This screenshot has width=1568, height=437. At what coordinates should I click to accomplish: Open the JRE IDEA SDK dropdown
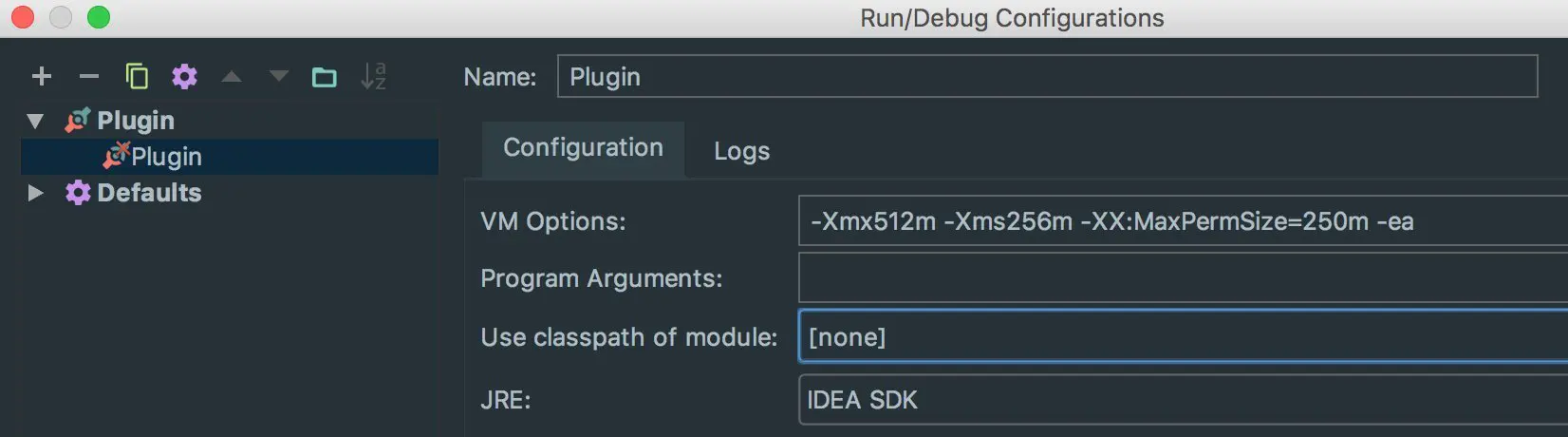click(x=1177, y=400)
